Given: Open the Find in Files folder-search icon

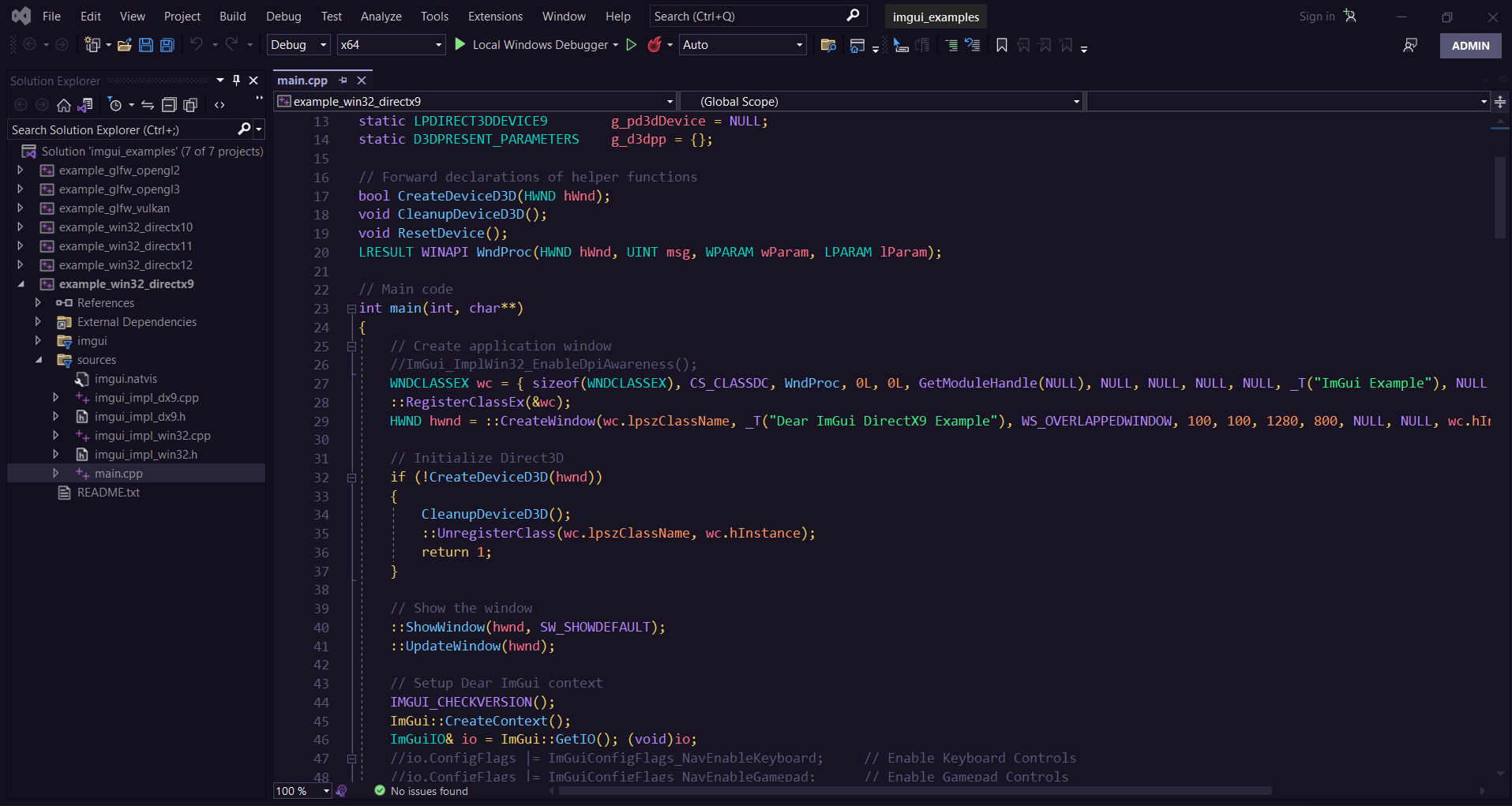Looking at the screenshot, I should click(828, 45).
